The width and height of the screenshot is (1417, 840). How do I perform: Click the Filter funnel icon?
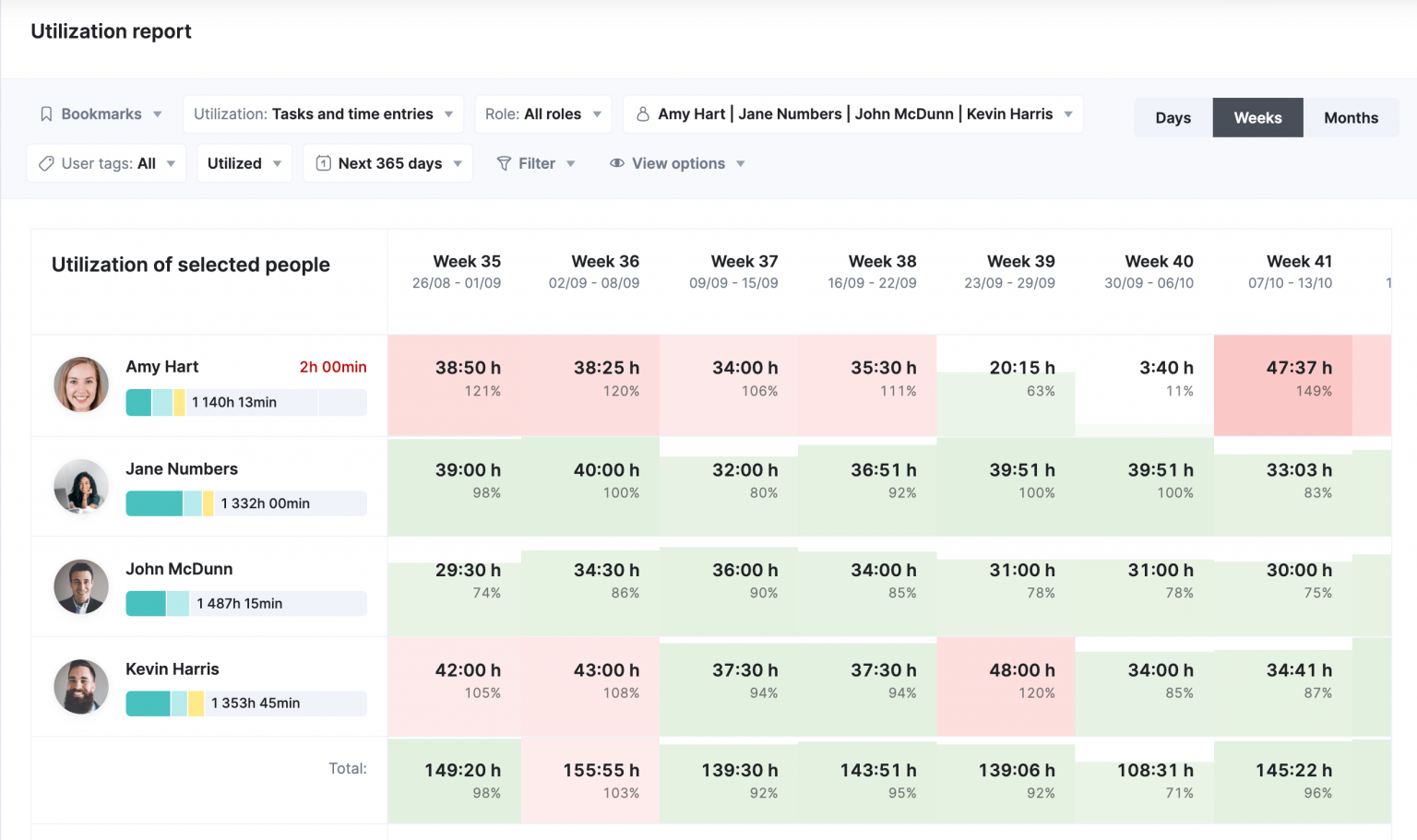point(506,163)
